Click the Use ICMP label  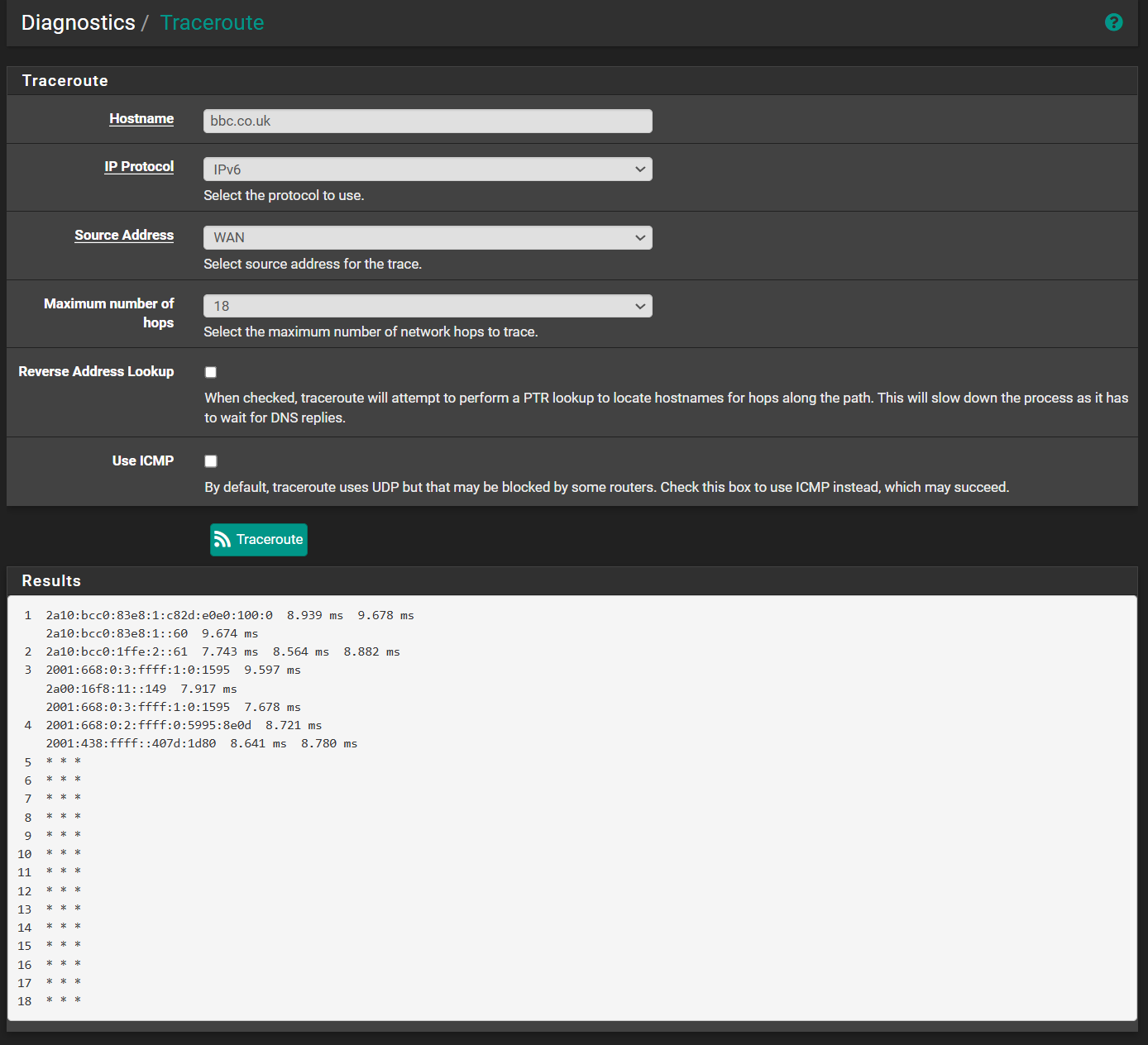click(143, 460)
